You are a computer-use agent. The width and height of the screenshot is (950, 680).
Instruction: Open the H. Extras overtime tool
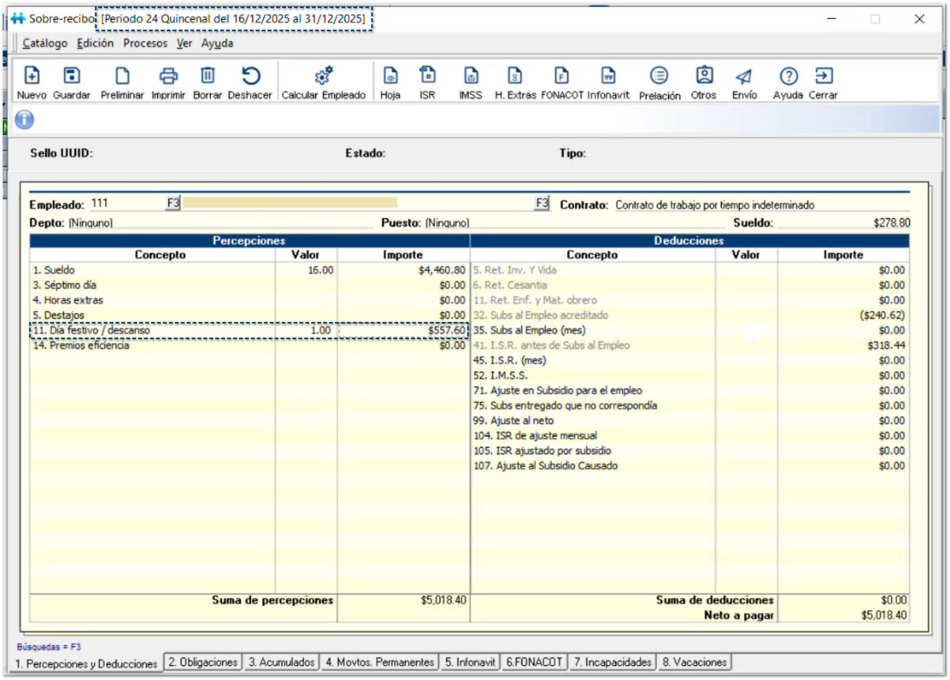tap(515, 82)
